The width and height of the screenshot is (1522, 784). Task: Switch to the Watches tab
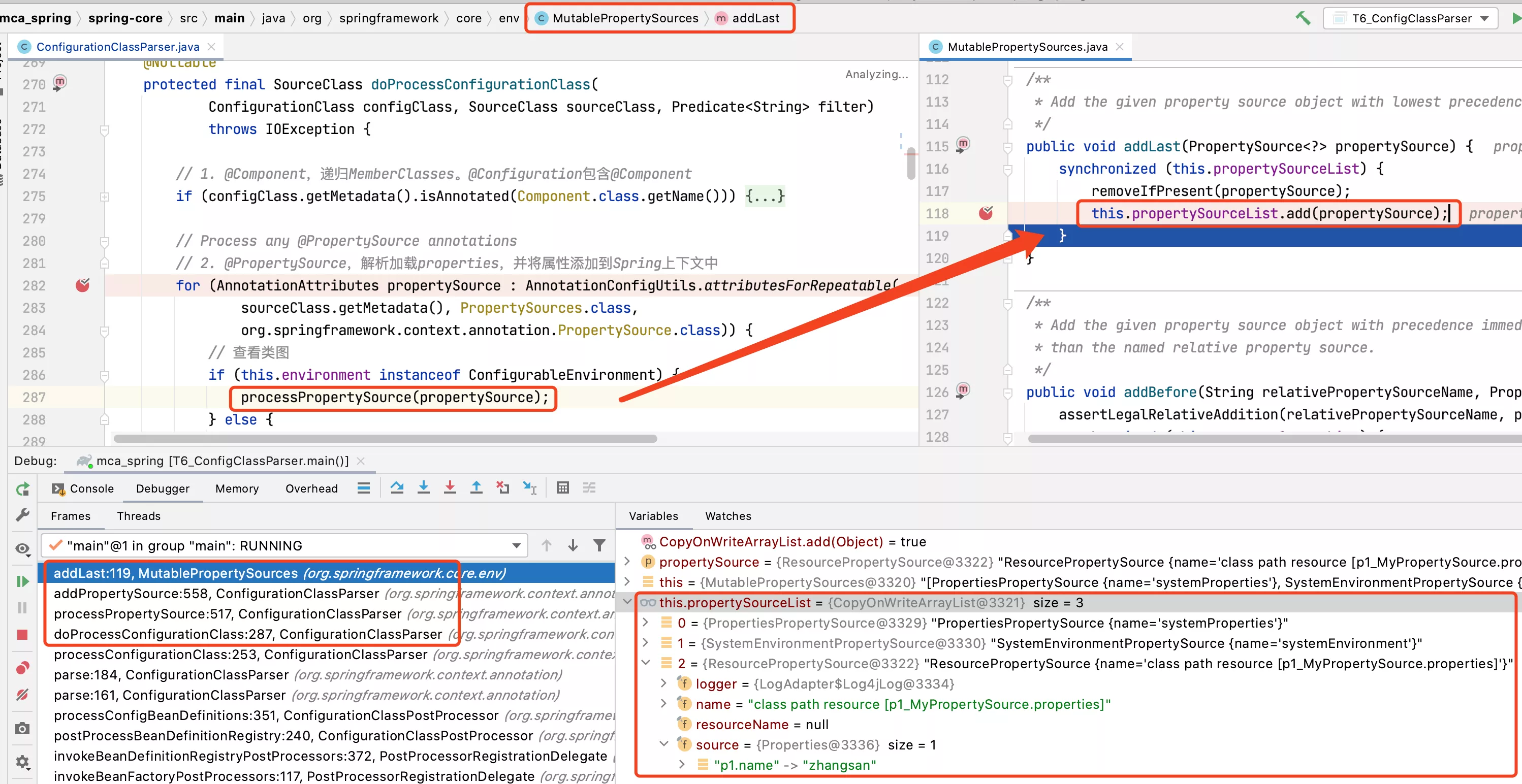pyautogui.click(x=728, y=515)
